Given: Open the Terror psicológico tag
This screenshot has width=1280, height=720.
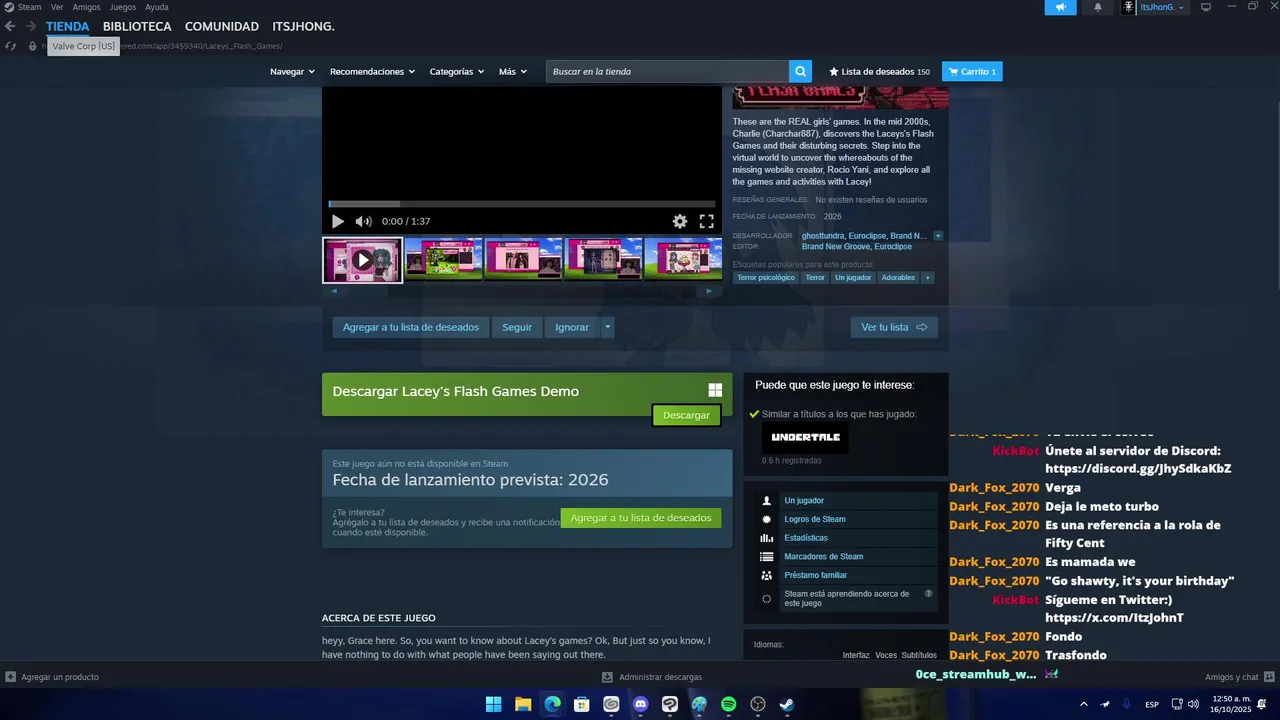Looking at the screenshot, I should click(766, 277).
